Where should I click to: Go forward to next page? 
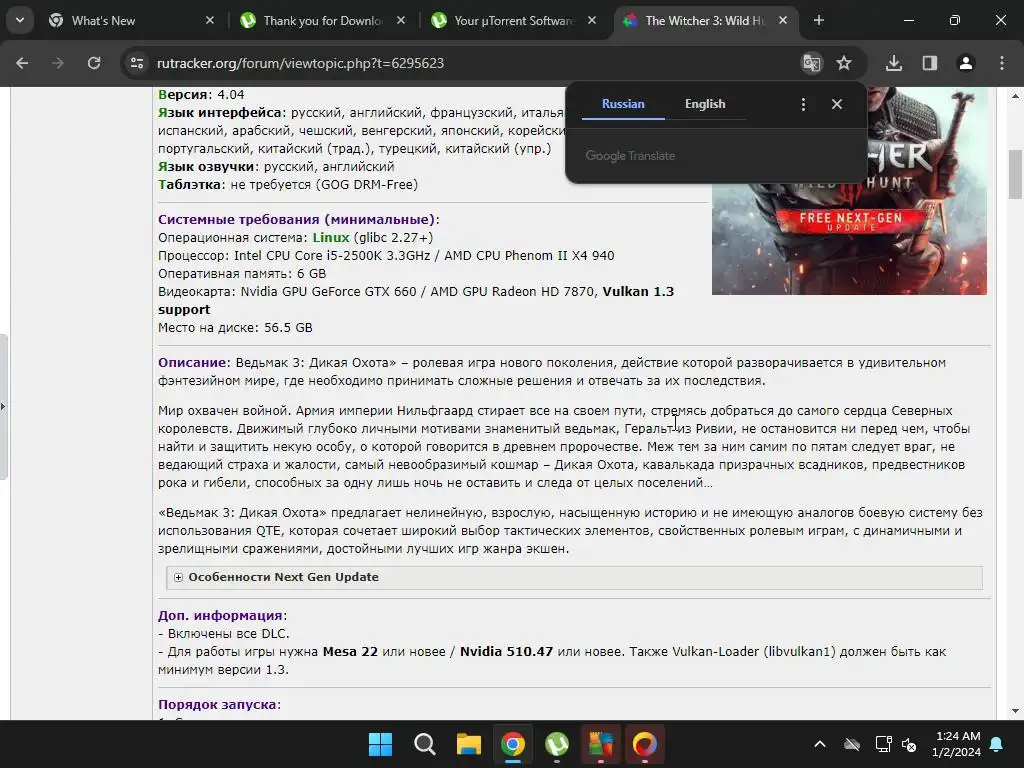(x=58, y=63)
